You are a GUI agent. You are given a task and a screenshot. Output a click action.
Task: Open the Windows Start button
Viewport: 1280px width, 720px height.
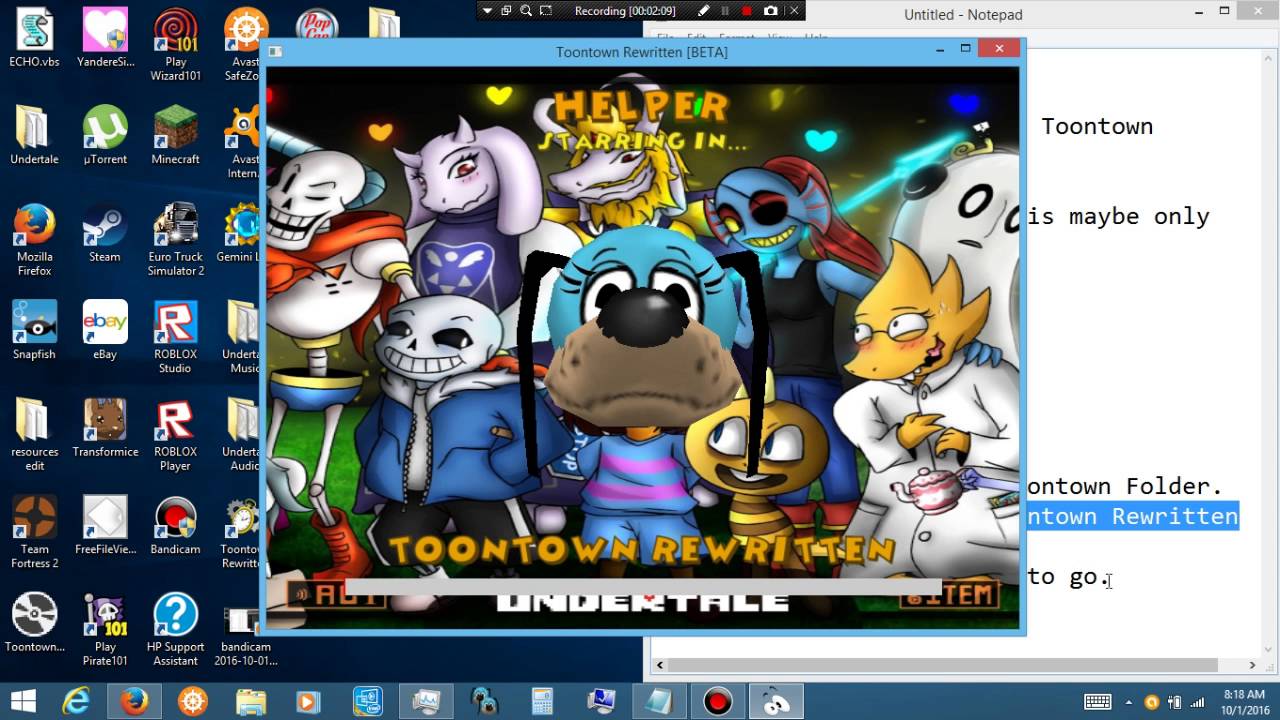23,701
